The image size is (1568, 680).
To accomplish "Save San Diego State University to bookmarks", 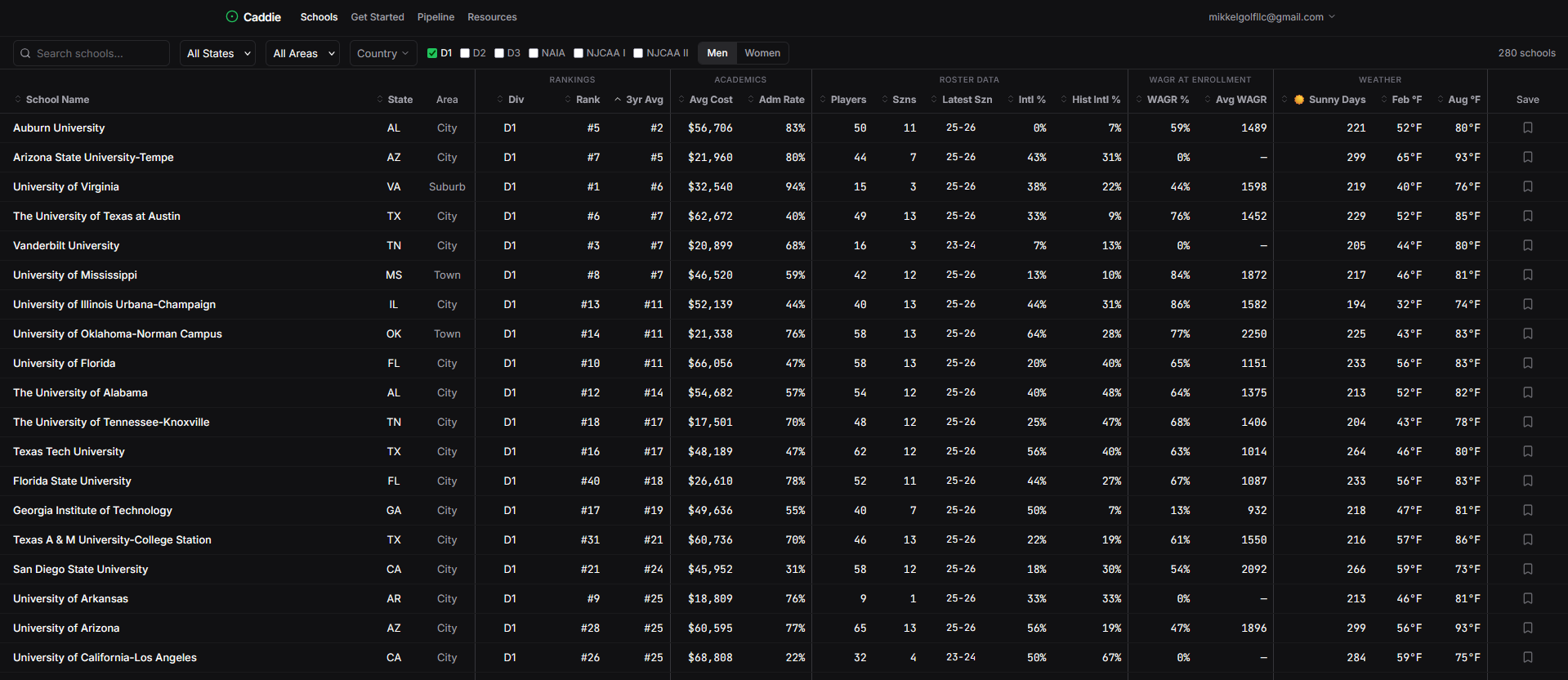I will (1527, 570).
